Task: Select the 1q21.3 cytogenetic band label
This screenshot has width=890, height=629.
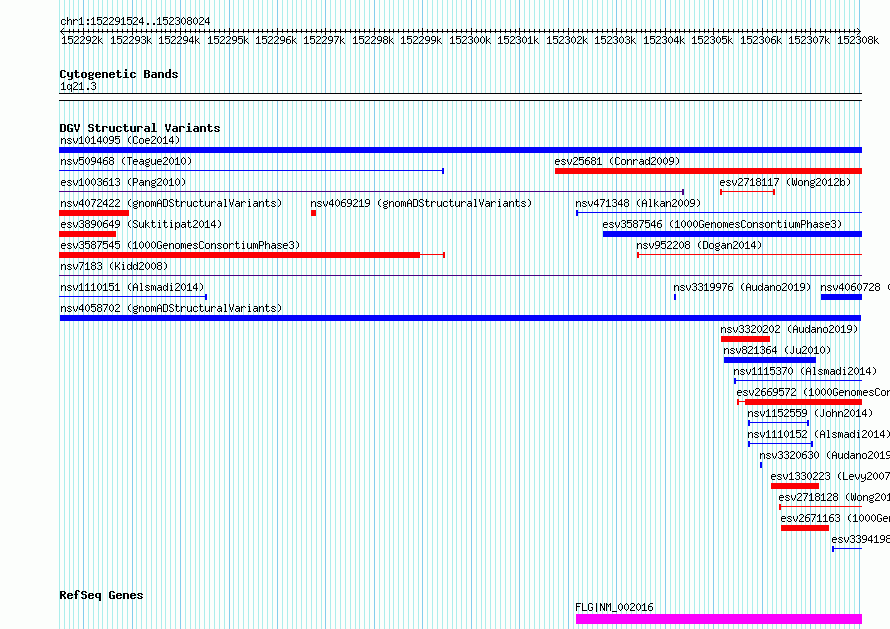Action: coord(78,86)
